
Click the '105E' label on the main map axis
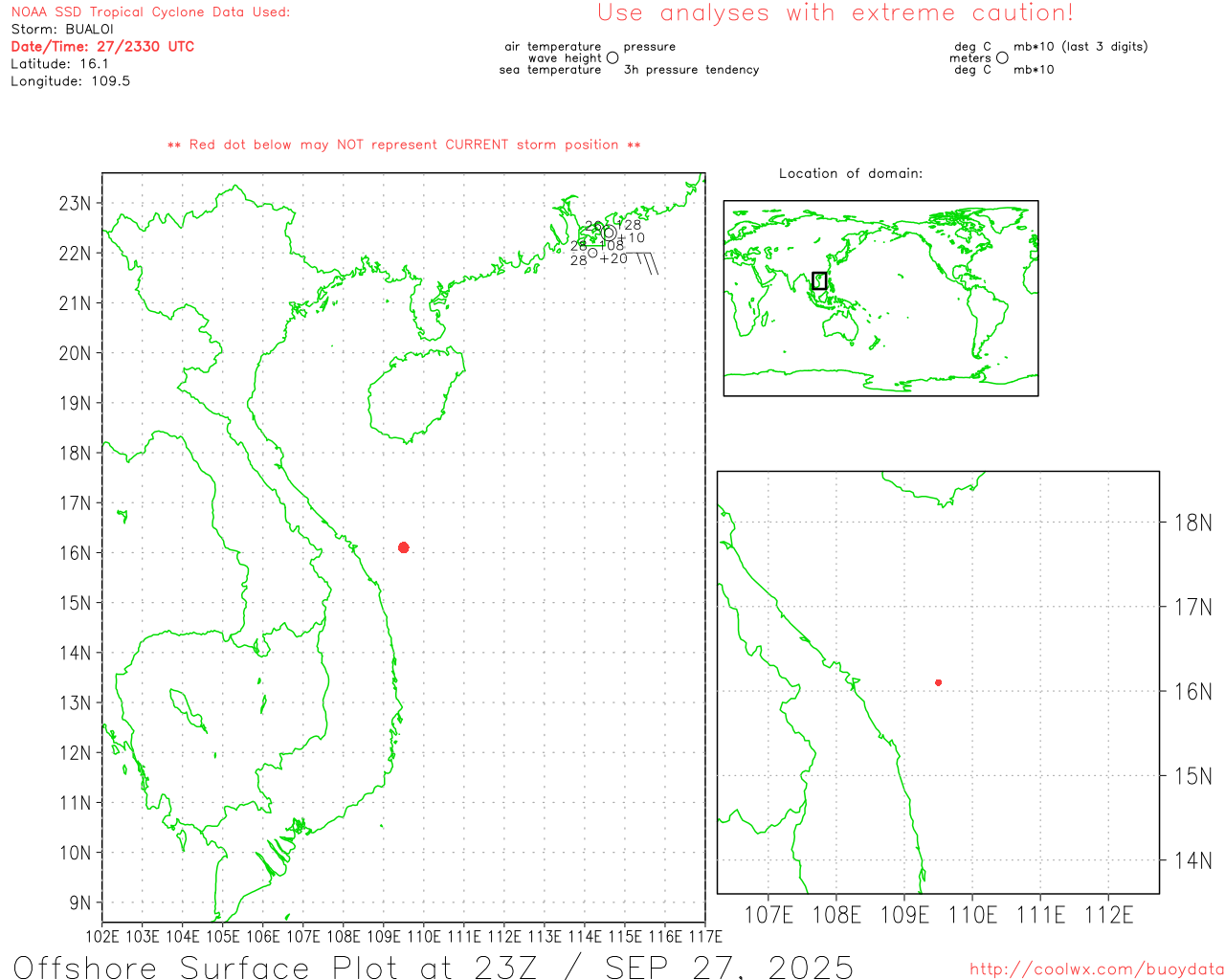[x=223, y=936]
